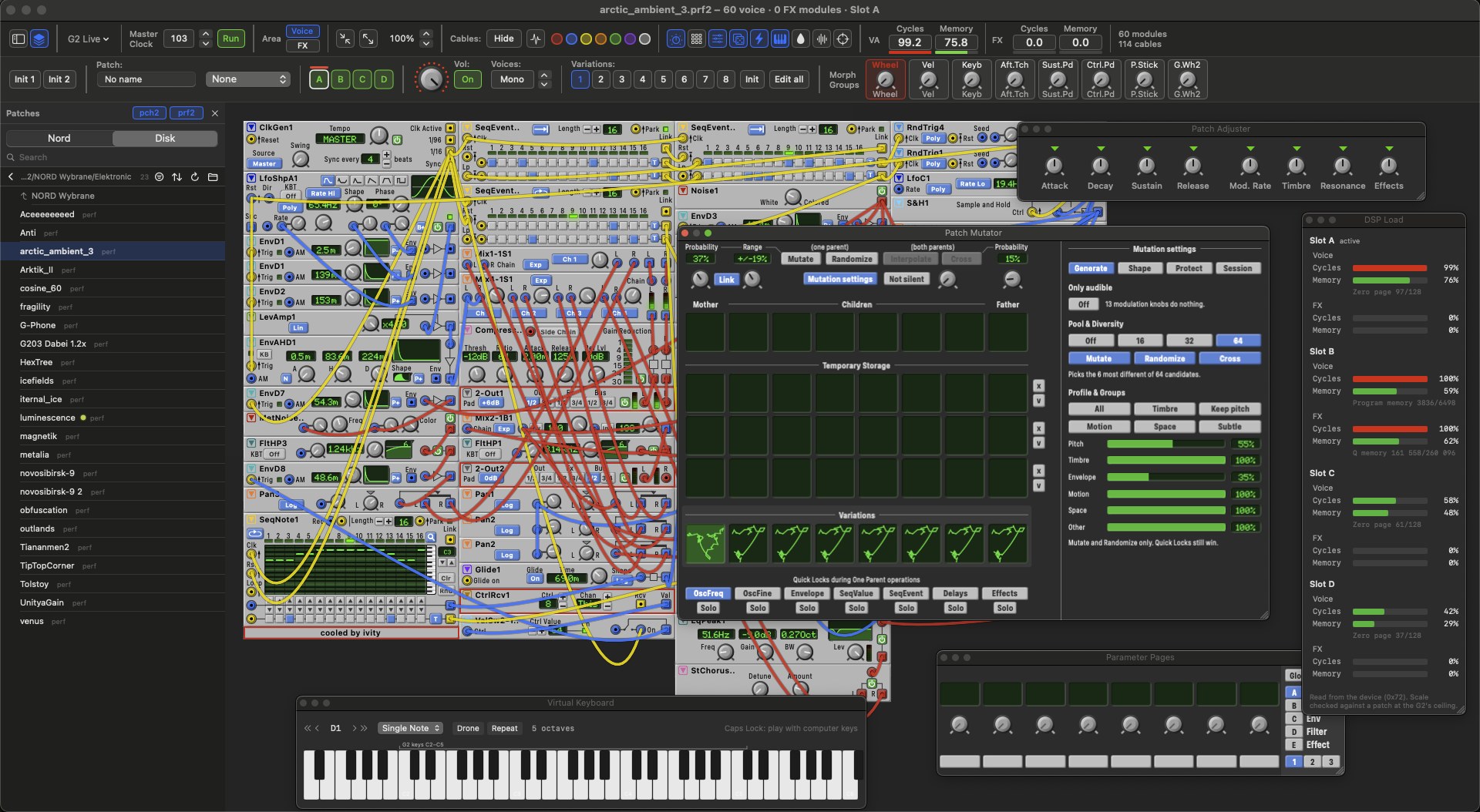This screenshot has width=1480, height=812.
Task: Toggle the sidebar panel icon
Action: (19, 39)
